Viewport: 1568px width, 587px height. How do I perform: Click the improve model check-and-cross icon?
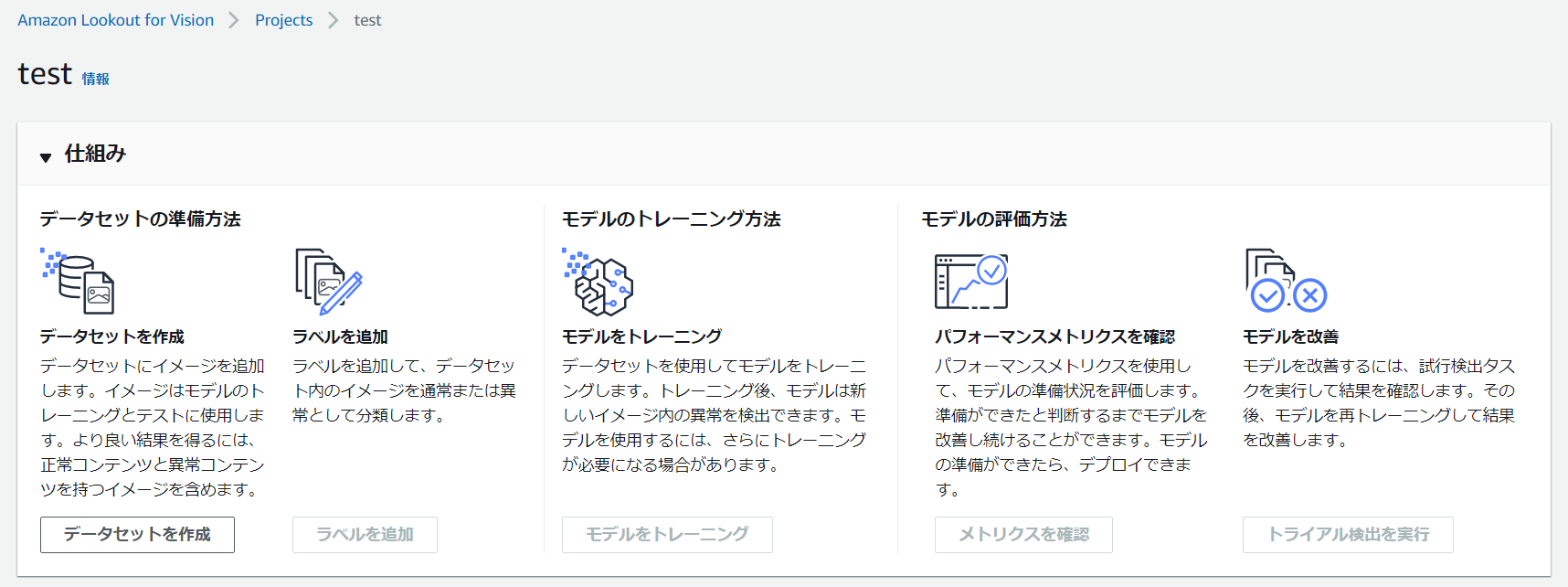tap(1286, 281)
